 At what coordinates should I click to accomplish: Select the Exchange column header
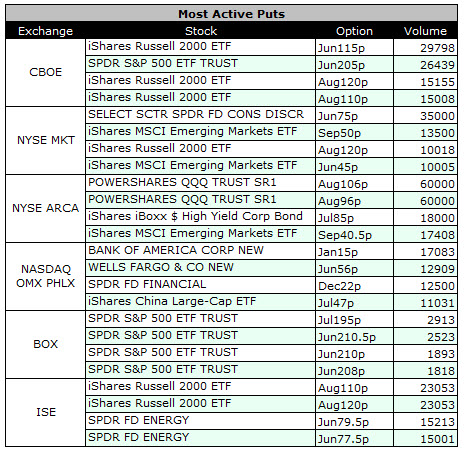coord(45,31)
